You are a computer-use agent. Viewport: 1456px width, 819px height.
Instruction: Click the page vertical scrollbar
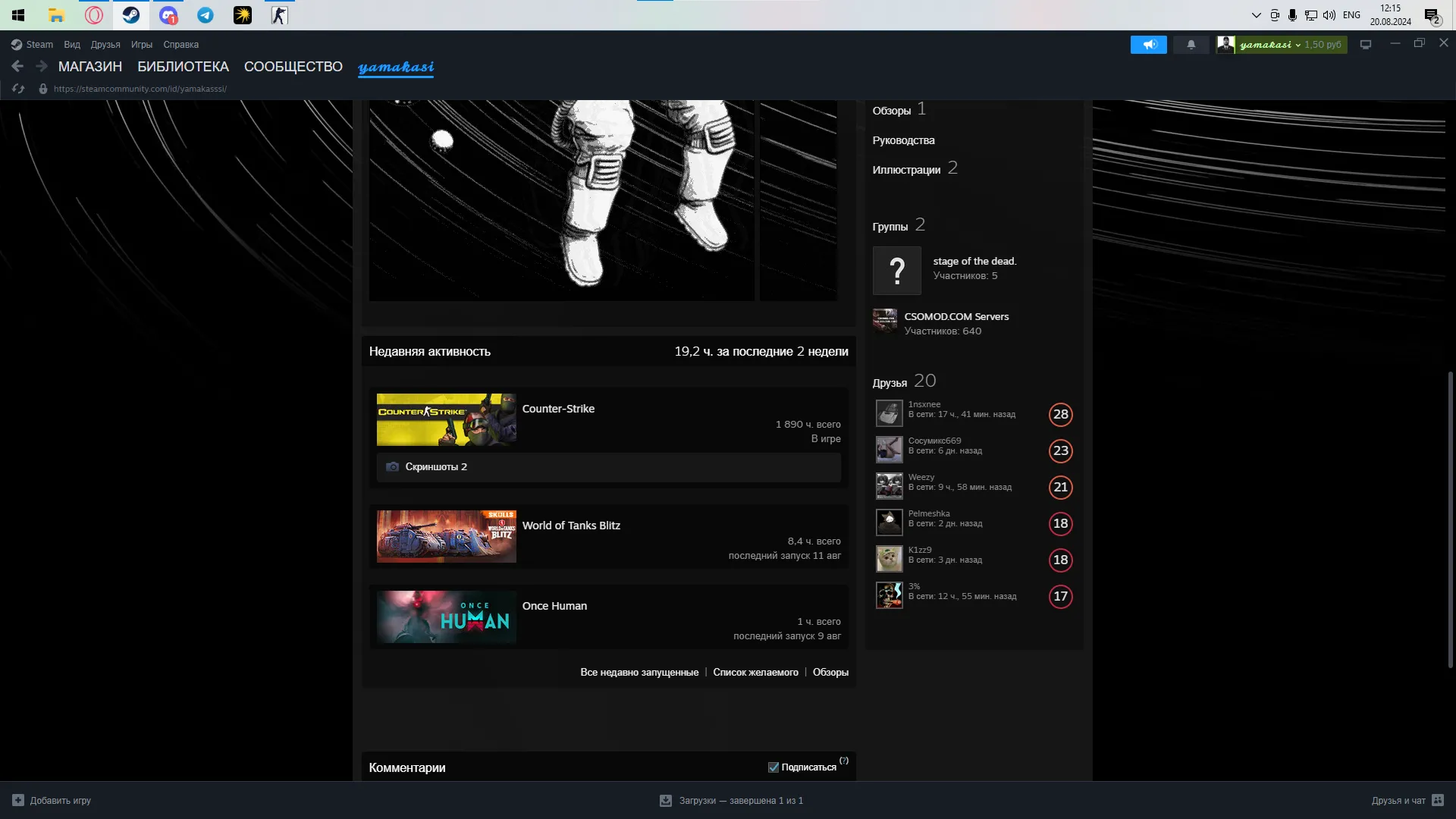point(1450,519)
